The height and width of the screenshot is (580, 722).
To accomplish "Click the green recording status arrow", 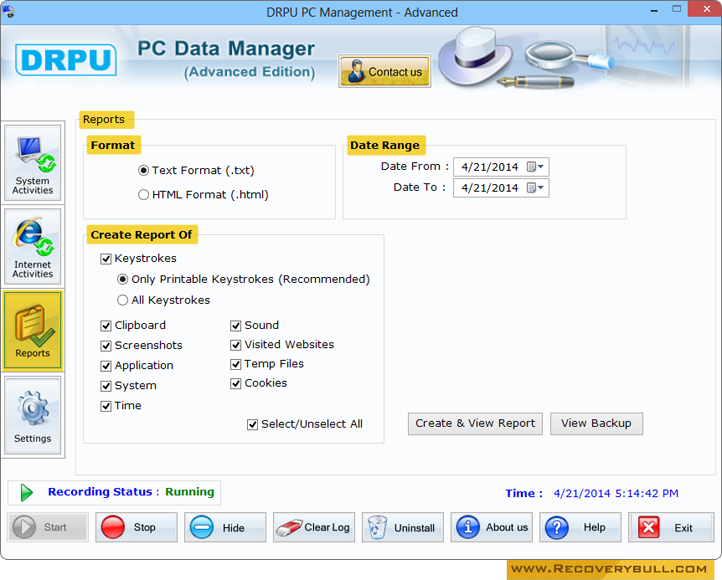I will click(x=27, y=493).
